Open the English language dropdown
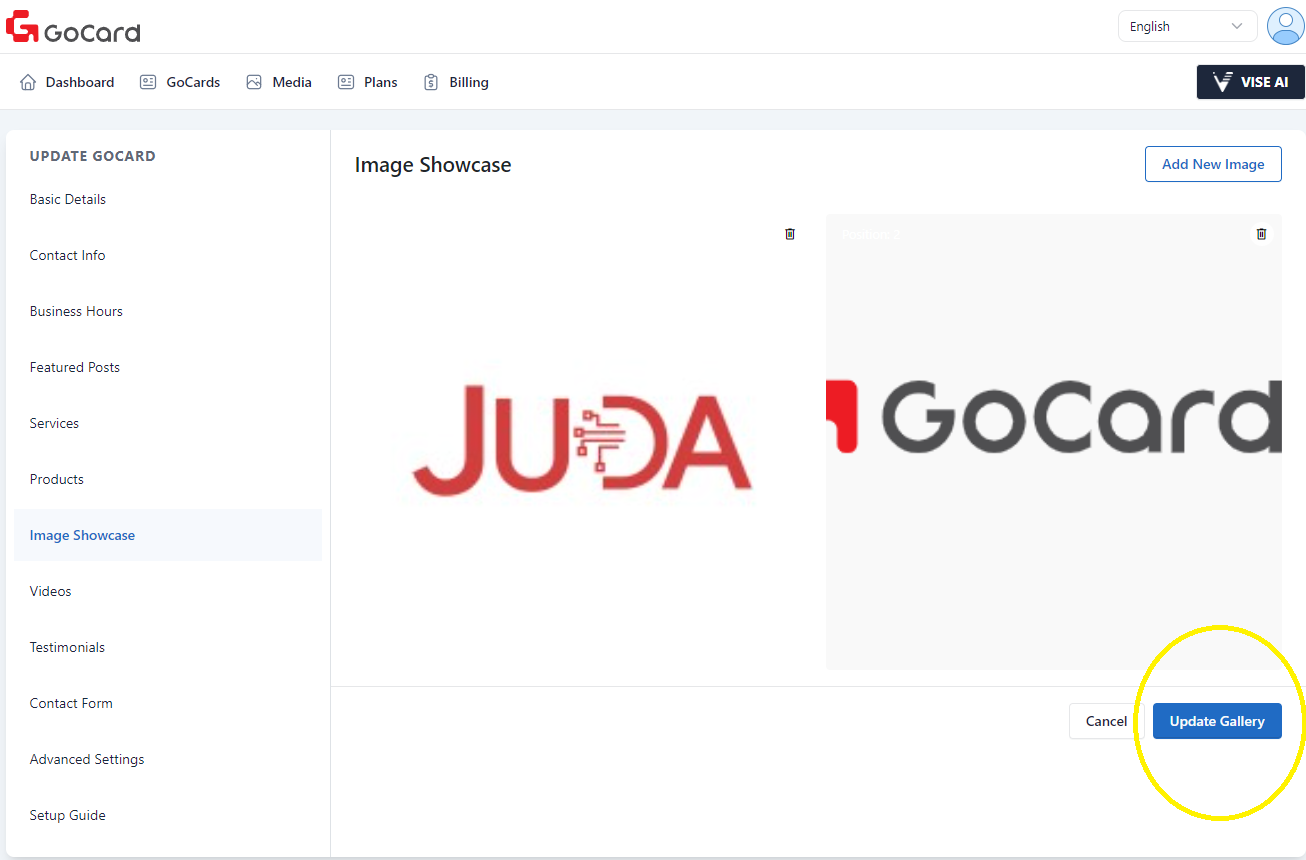 (1186, 26)
